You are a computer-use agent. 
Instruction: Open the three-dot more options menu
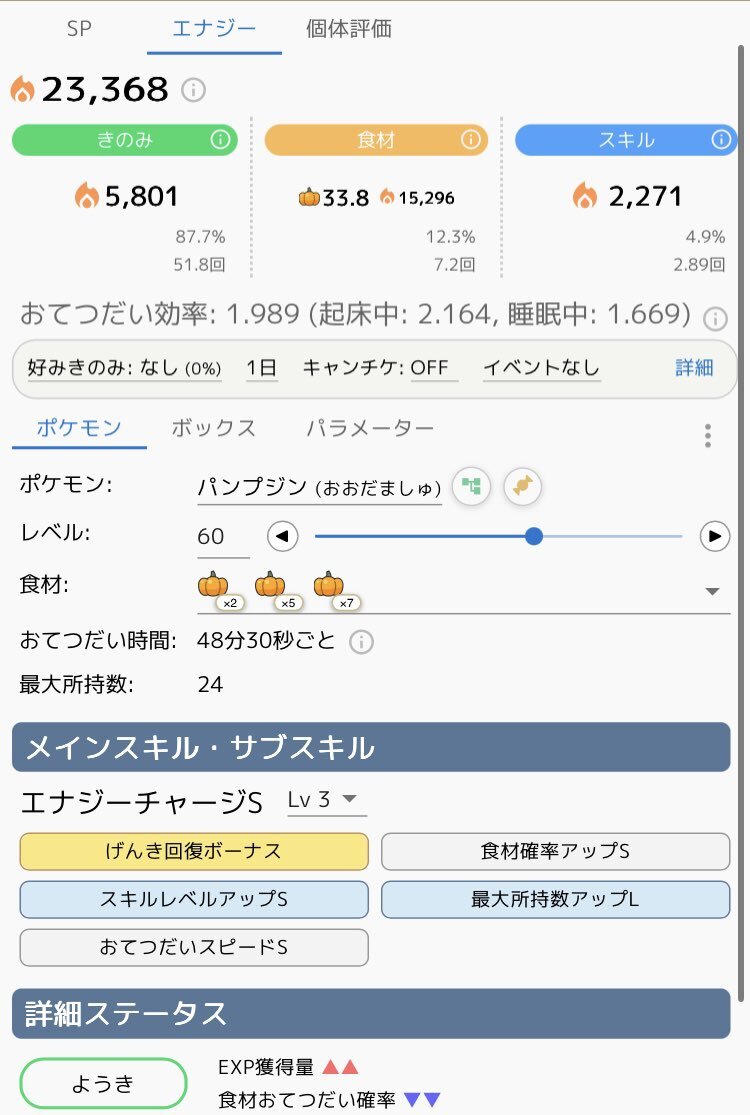point(708,435)
